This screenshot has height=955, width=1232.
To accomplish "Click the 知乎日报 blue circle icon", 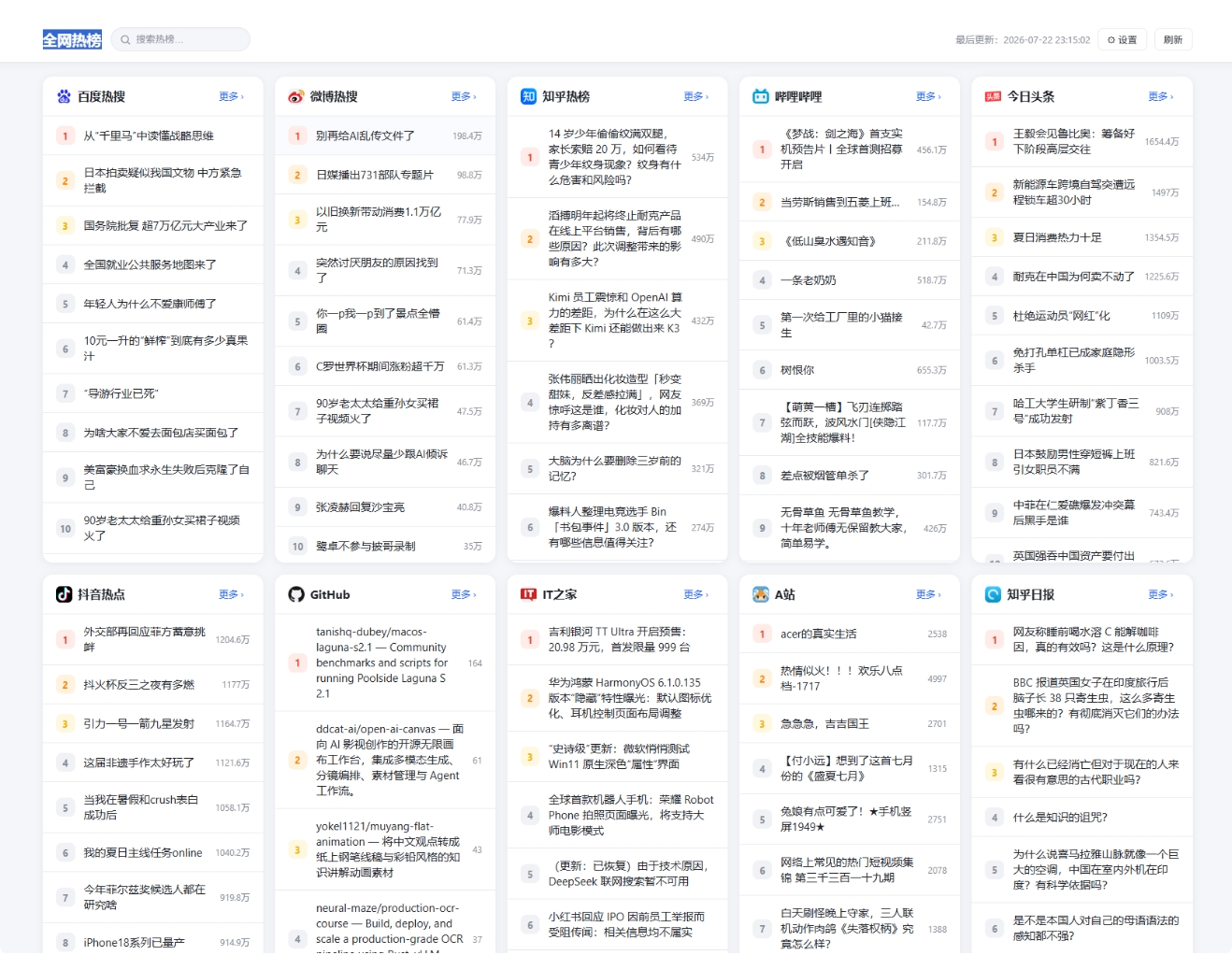I will coord(993,594).
